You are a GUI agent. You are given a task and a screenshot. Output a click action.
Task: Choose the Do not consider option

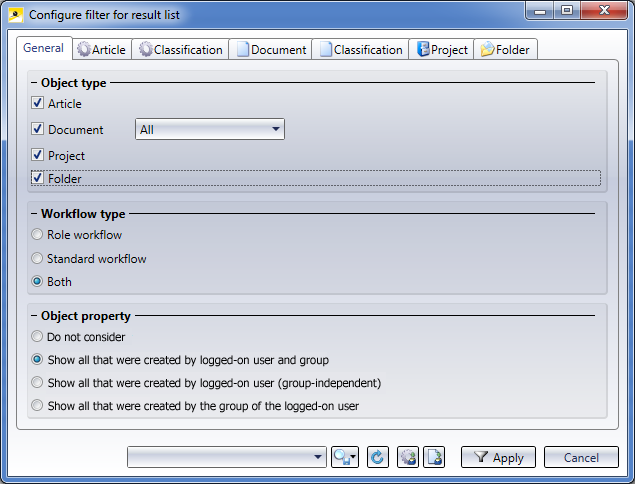coord(38,337)
